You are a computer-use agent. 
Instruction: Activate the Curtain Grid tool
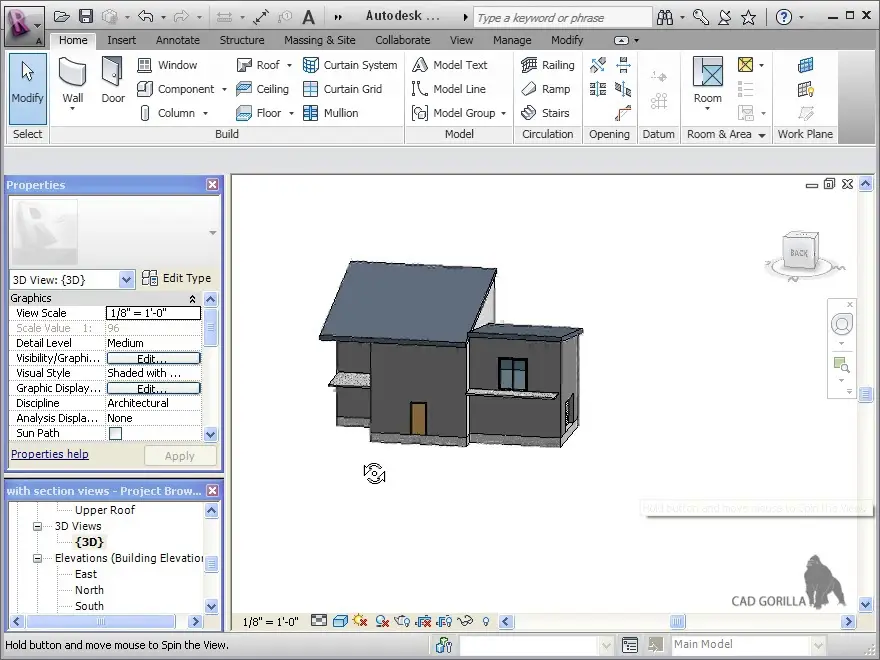coord(341,89)
